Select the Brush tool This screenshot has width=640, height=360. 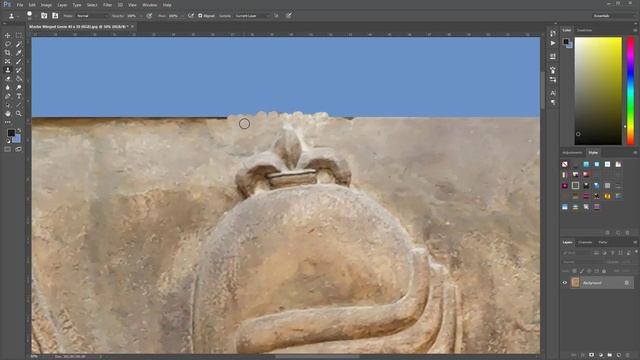click(x=19, y=61)
